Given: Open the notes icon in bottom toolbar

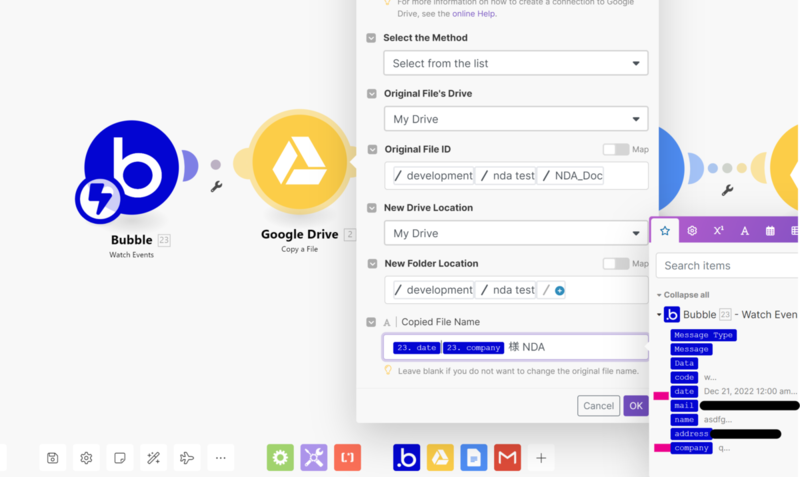Looking at the screenshot, I should click(x=120, y=458).
